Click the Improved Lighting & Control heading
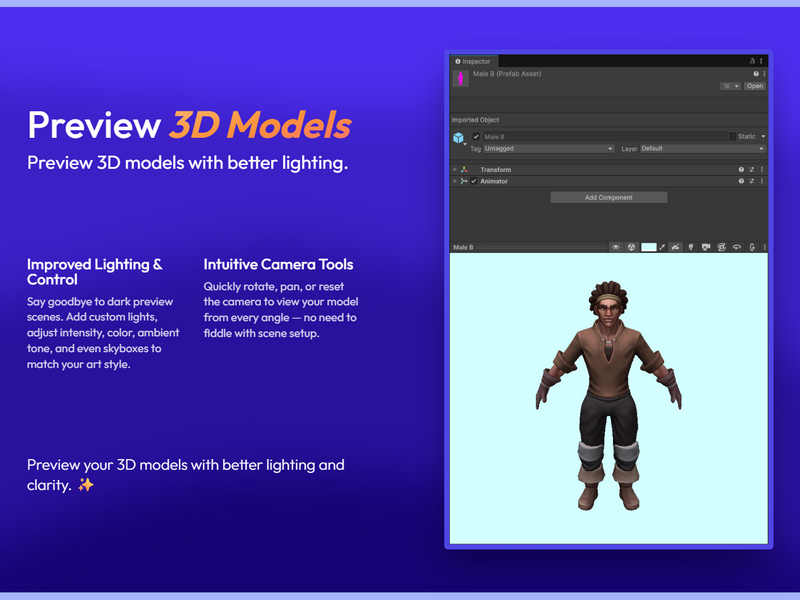 point(95,272)
